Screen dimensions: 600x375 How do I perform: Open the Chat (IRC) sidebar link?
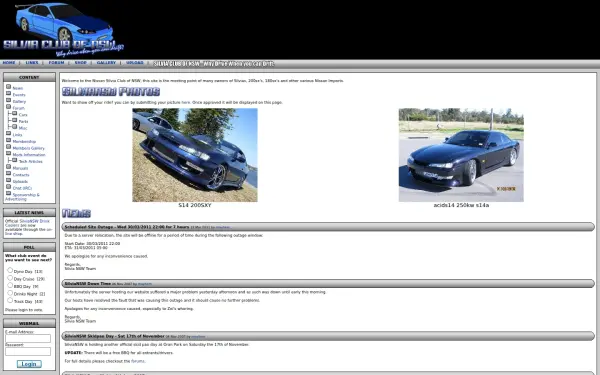pos(22,188)
